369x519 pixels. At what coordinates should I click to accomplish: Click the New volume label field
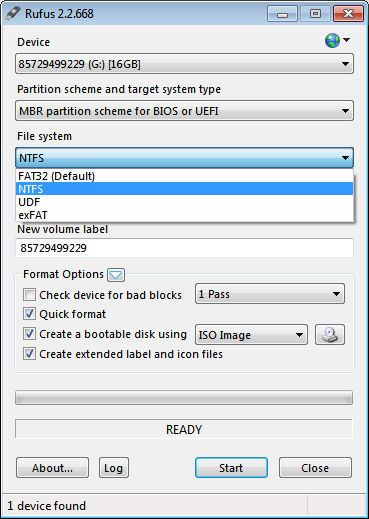(184, 248)
